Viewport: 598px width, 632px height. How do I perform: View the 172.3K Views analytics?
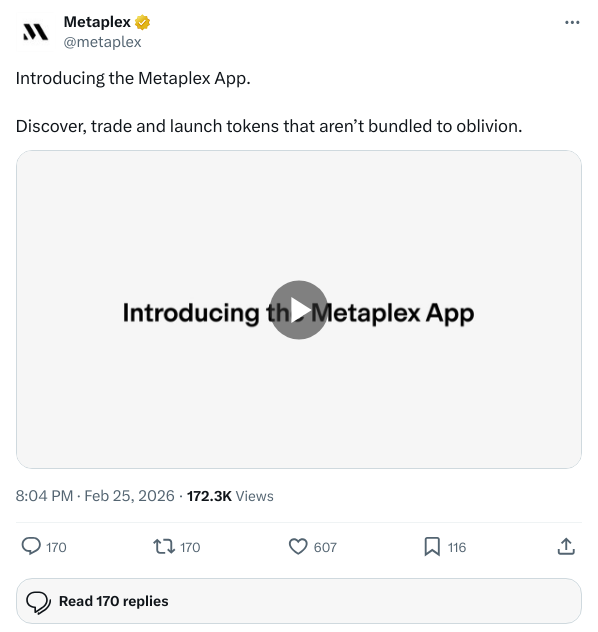230,496
